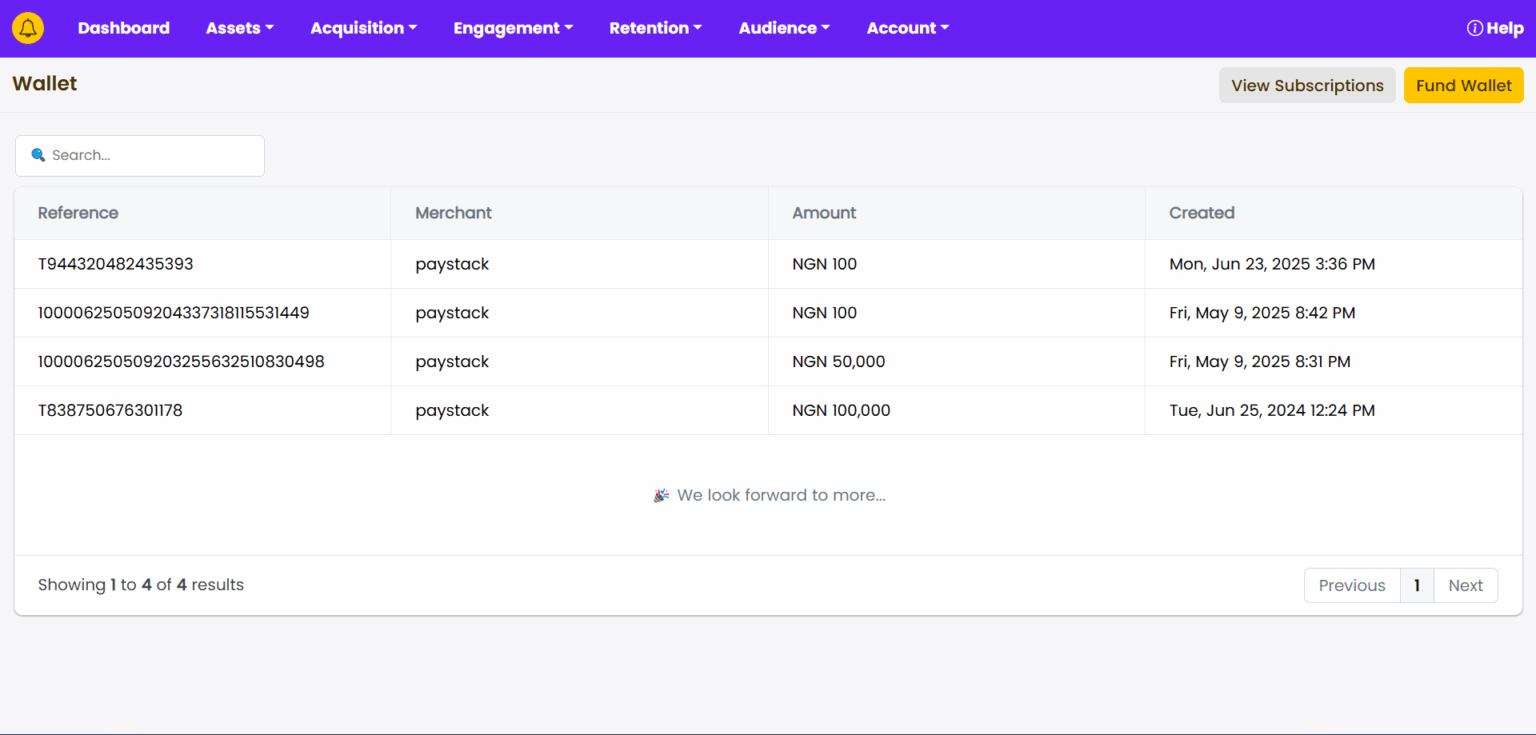Select page 1 in pagination

(1417, 585)
